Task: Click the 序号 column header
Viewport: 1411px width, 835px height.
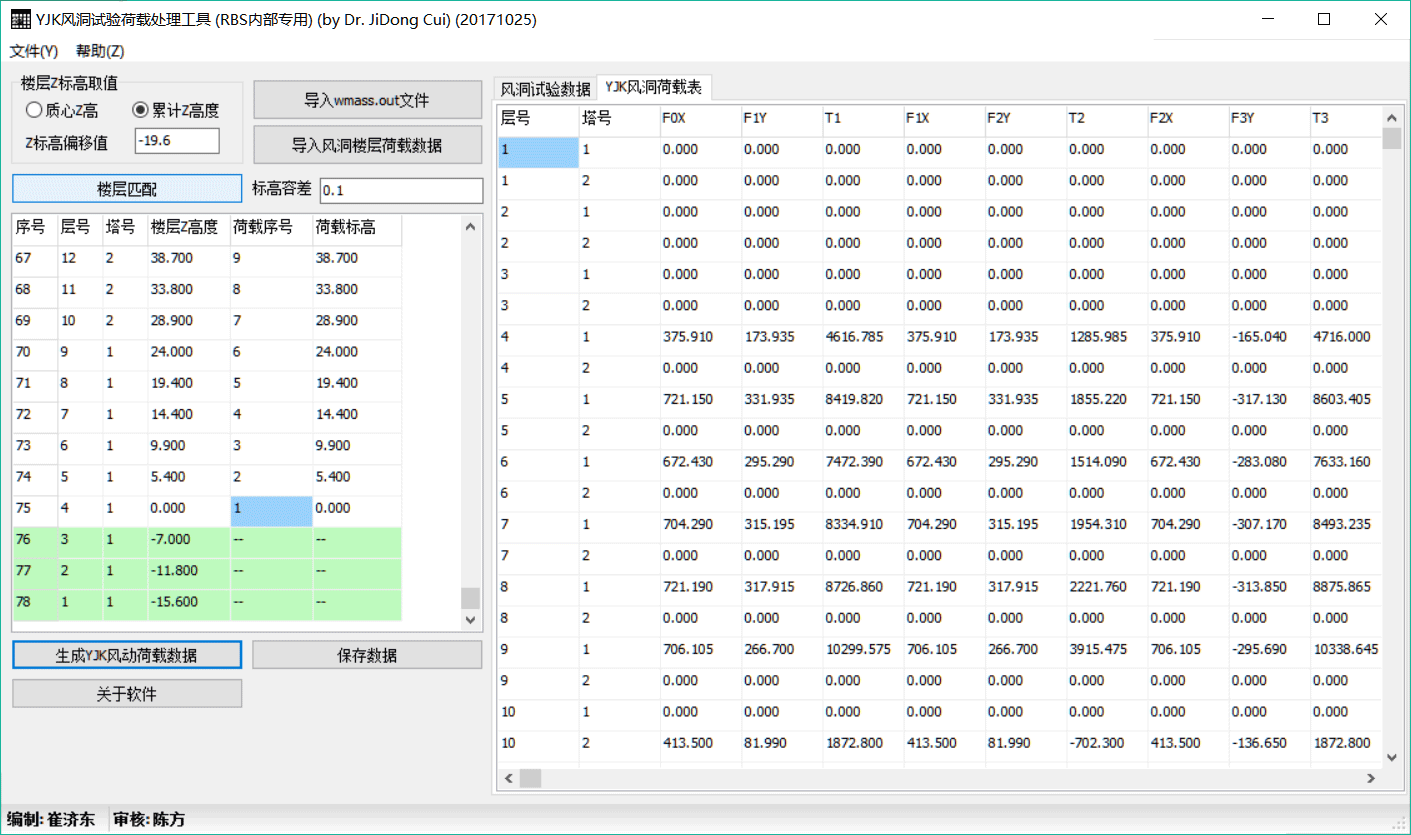Action: [x=34, y=227]
